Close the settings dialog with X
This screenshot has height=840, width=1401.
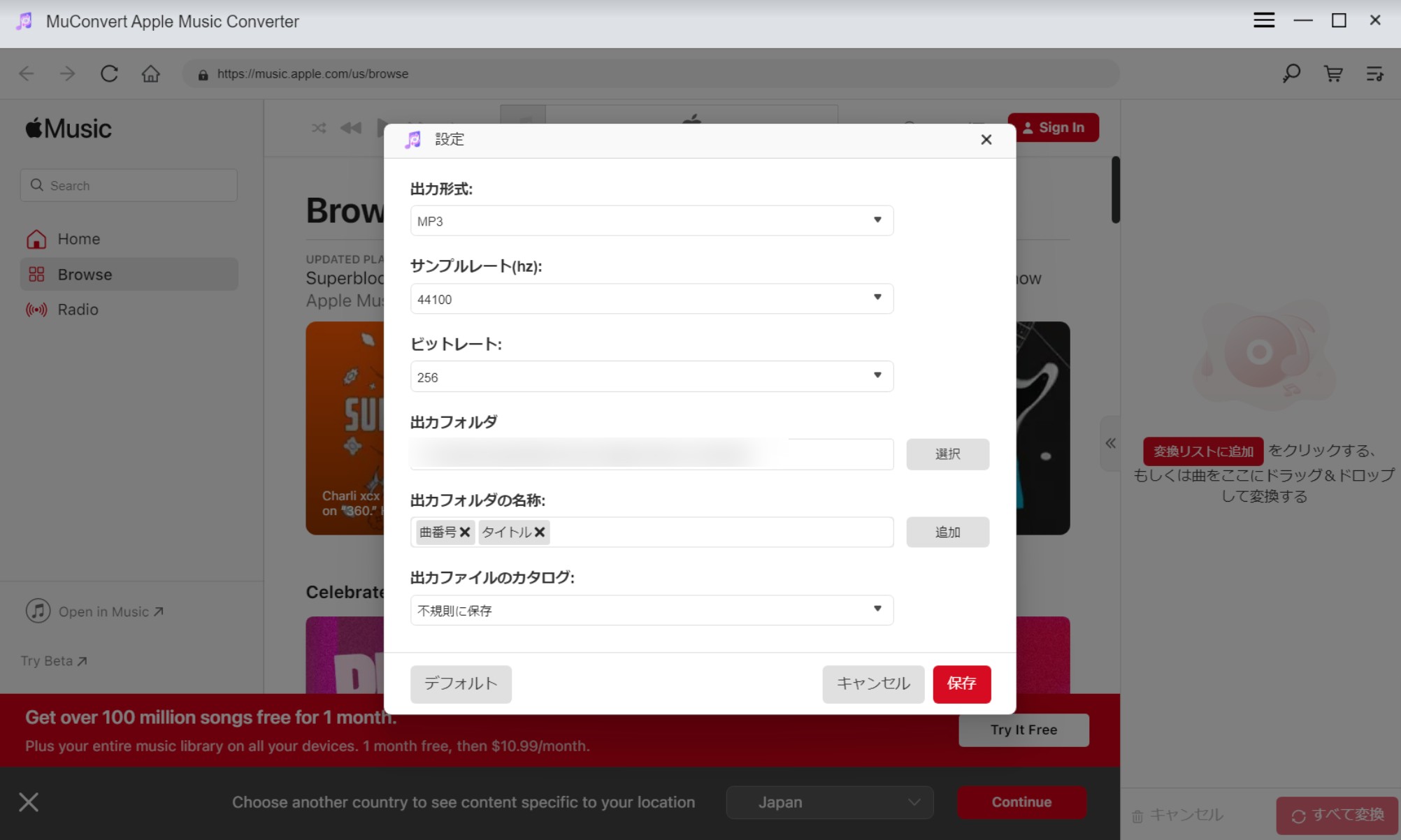[x=986, y=140]
